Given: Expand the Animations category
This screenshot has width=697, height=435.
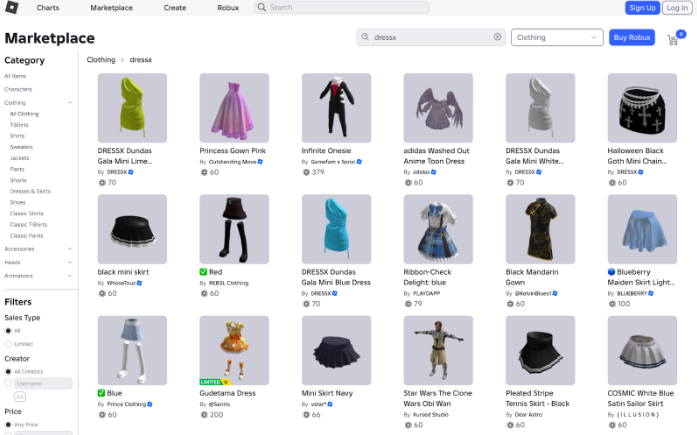Looking at the screenshot, I should tap(70, 275).
